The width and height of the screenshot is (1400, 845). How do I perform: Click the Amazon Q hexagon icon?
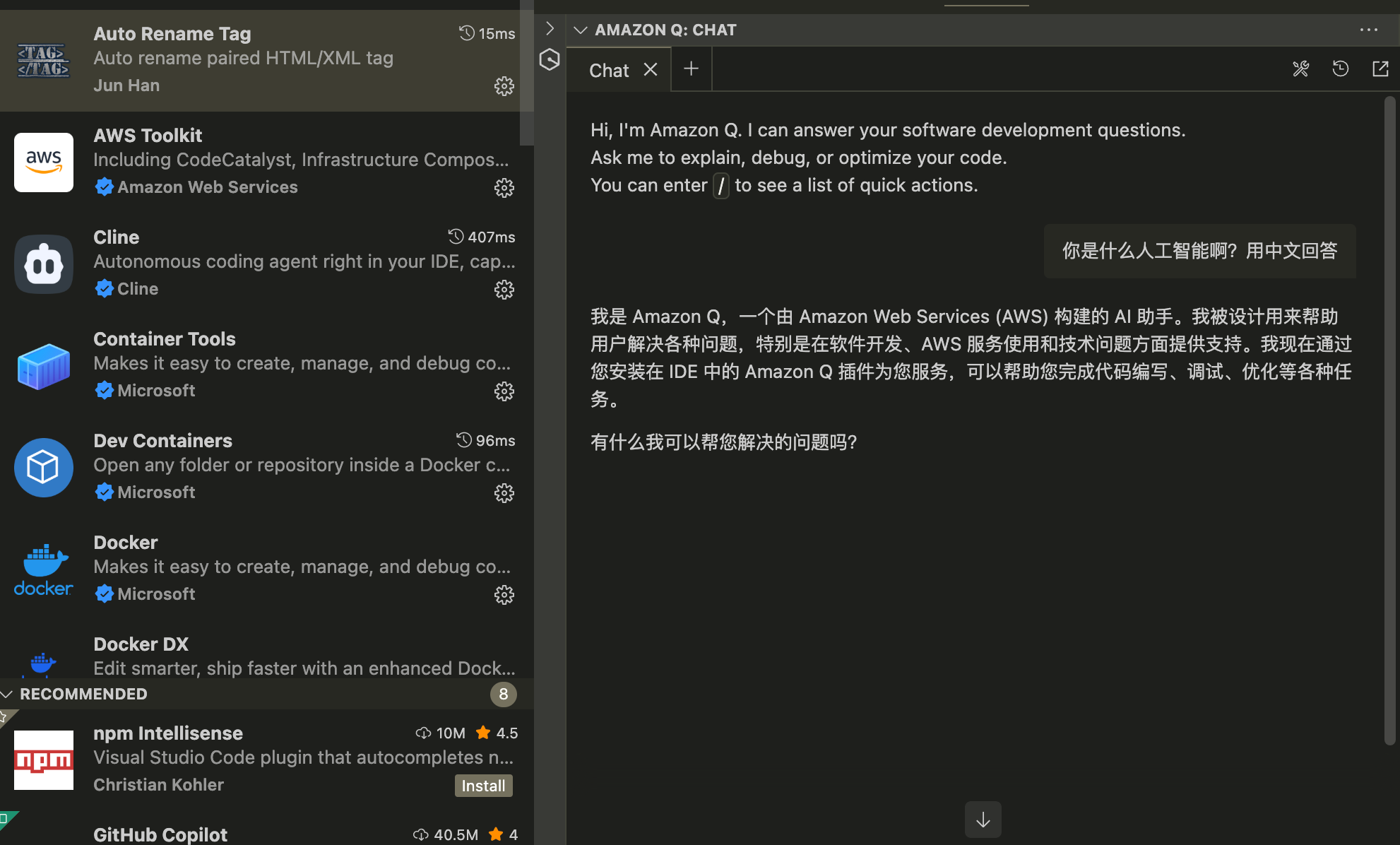(x=550, y=60)
